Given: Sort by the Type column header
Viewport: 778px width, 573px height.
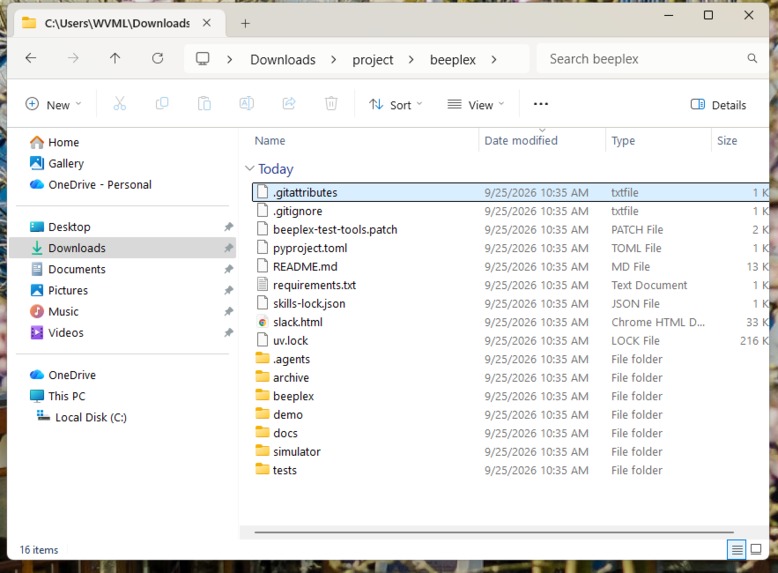Looking at the screenshot, I should pos(623,140).
